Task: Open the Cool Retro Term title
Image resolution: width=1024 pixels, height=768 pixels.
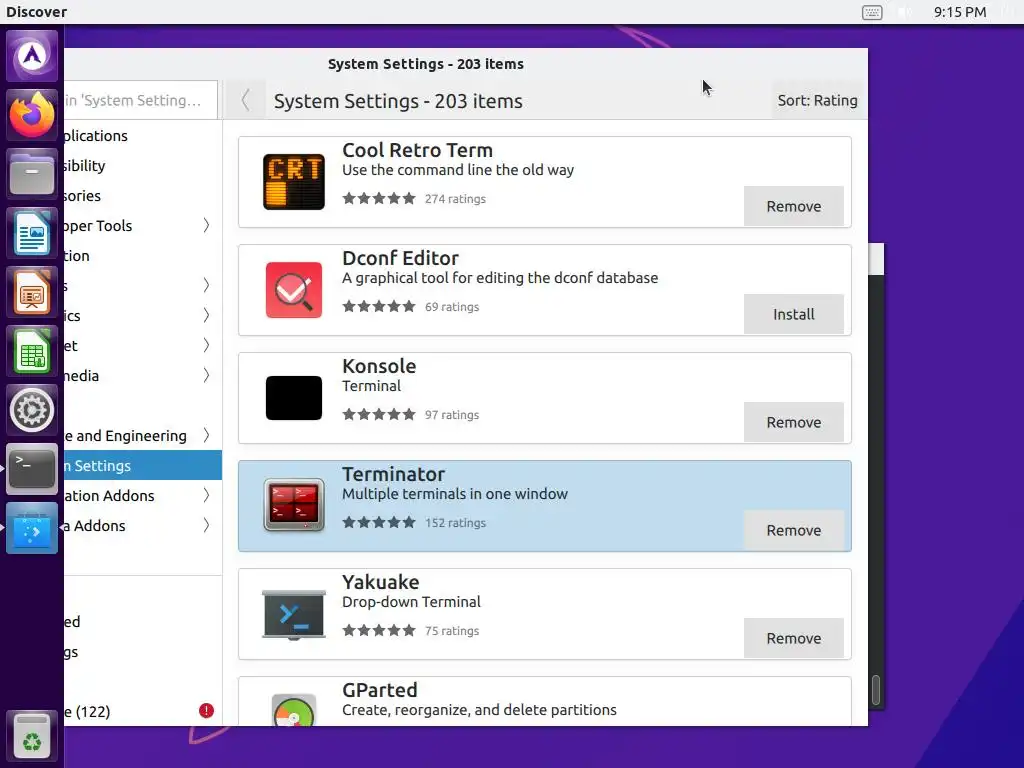Action: [x=417, y=150]
